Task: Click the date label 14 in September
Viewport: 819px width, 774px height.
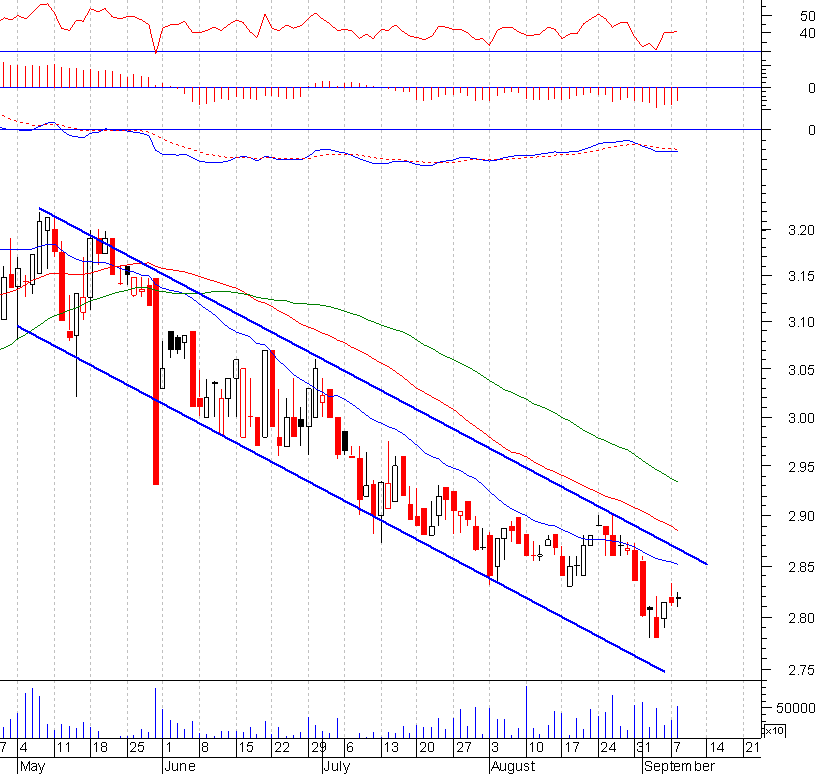Action: pyautogui.click(x=717, y=747)
